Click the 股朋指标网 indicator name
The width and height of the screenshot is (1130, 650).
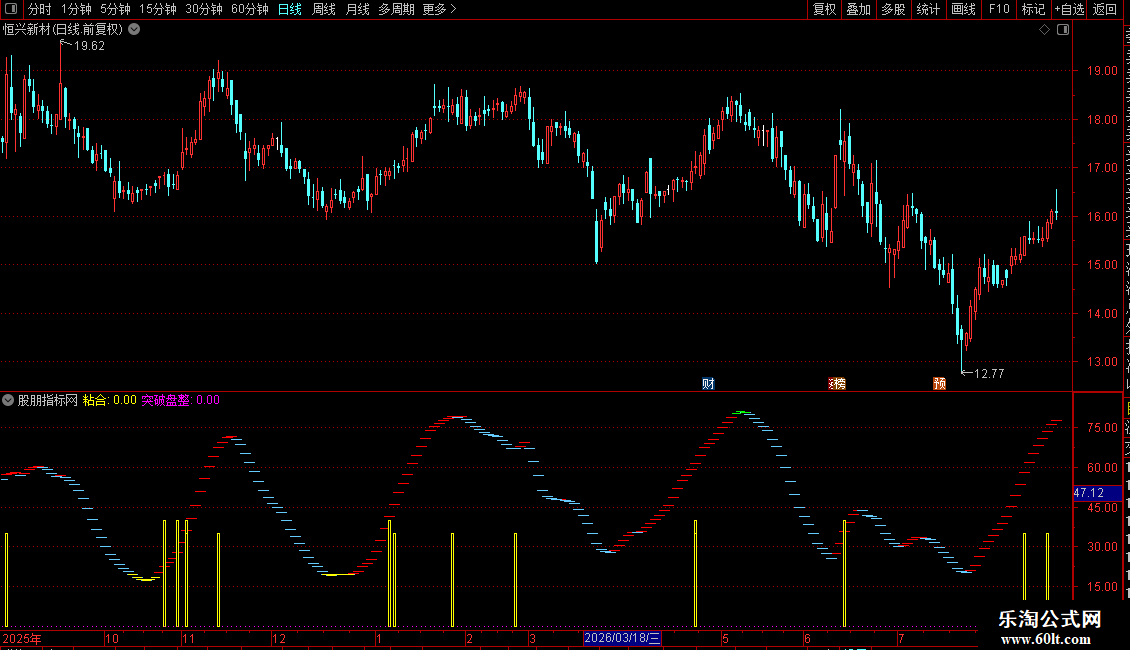48,400
